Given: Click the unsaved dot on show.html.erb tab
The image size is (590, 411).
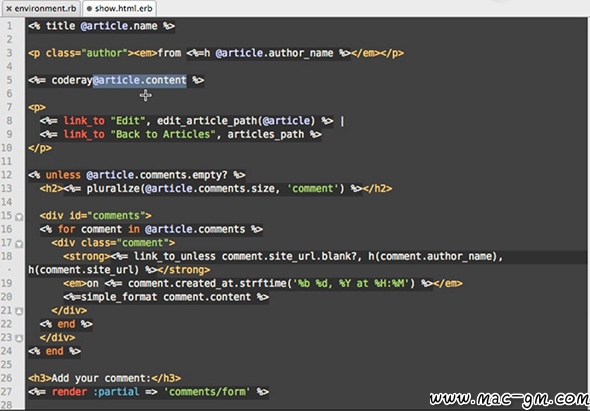Looking at the screenshot, I should 89,8.
